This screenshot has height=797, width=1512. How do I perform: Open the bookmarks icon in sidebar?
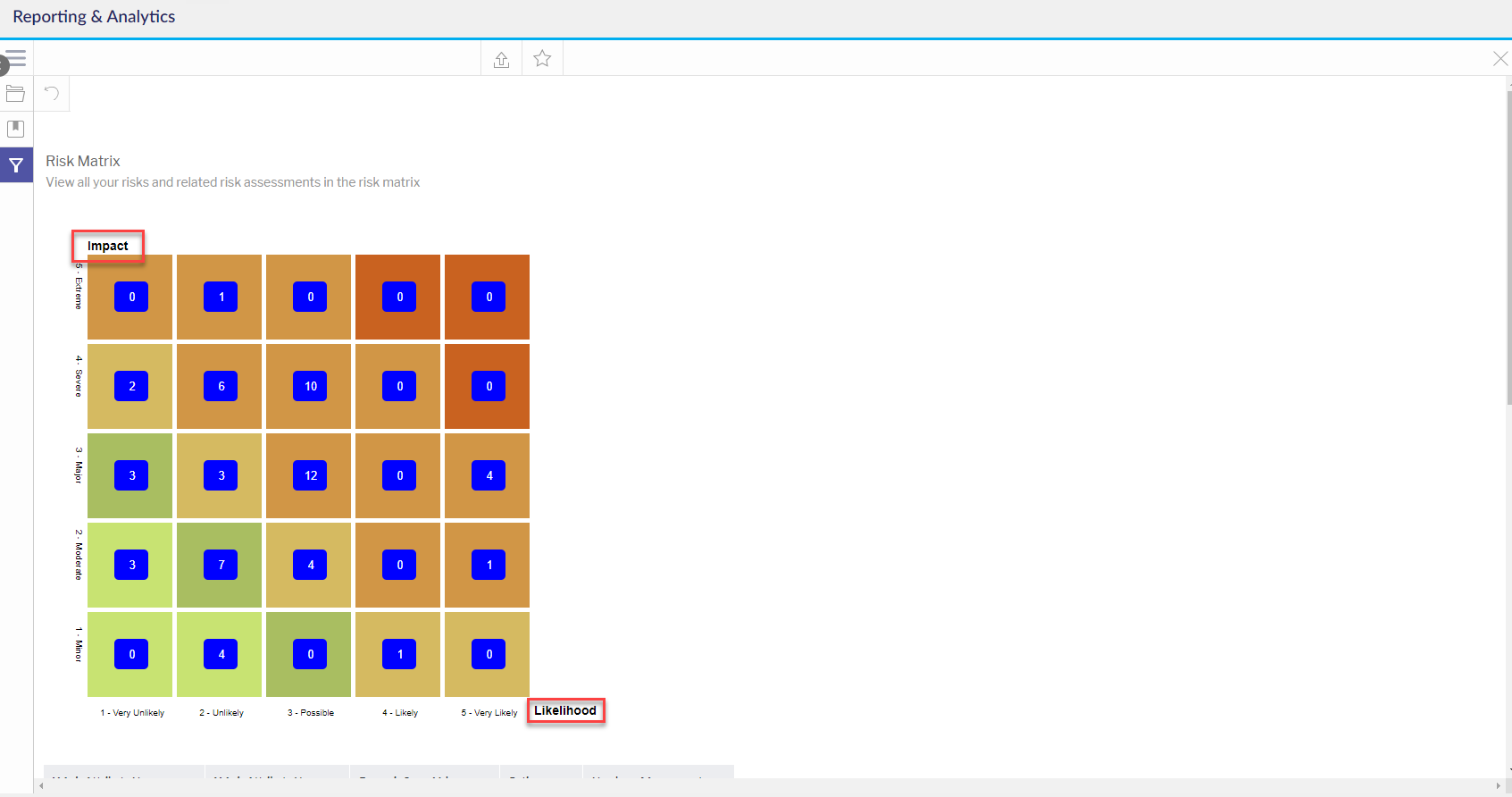point(15,130)
